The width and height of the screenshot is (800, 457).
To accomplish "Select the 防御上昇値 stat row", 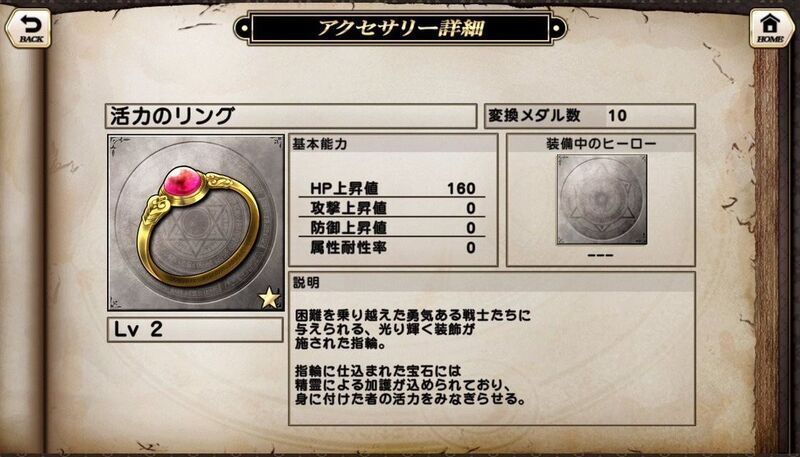I will click(x=392, y=227).
